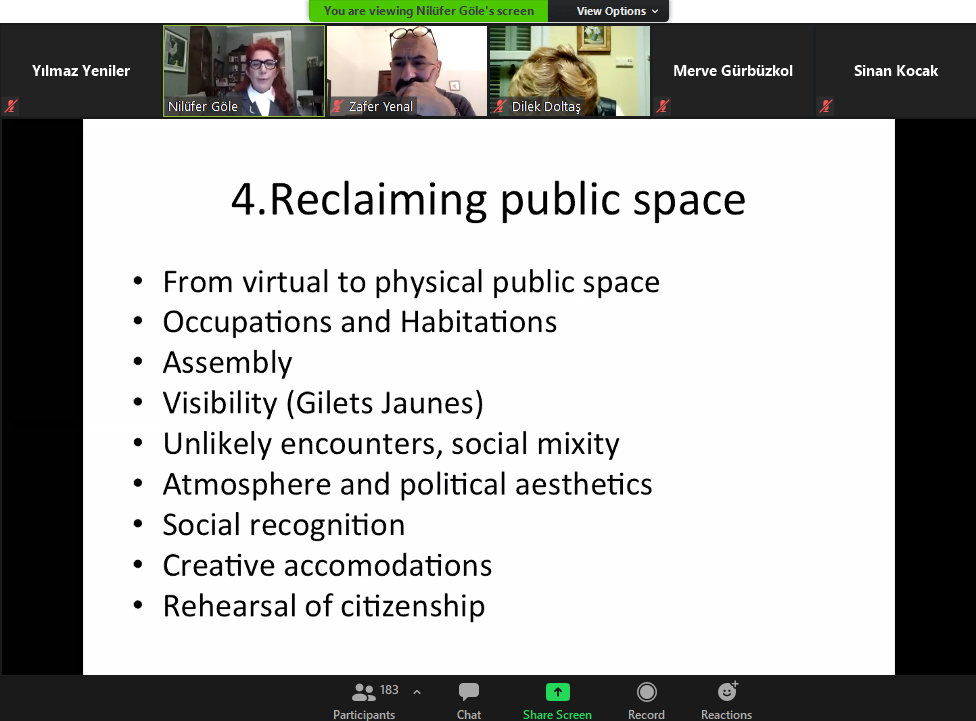Open the Reactions emoji picker
This screenshot has height=721, width=976.
(x=727, y=692)
